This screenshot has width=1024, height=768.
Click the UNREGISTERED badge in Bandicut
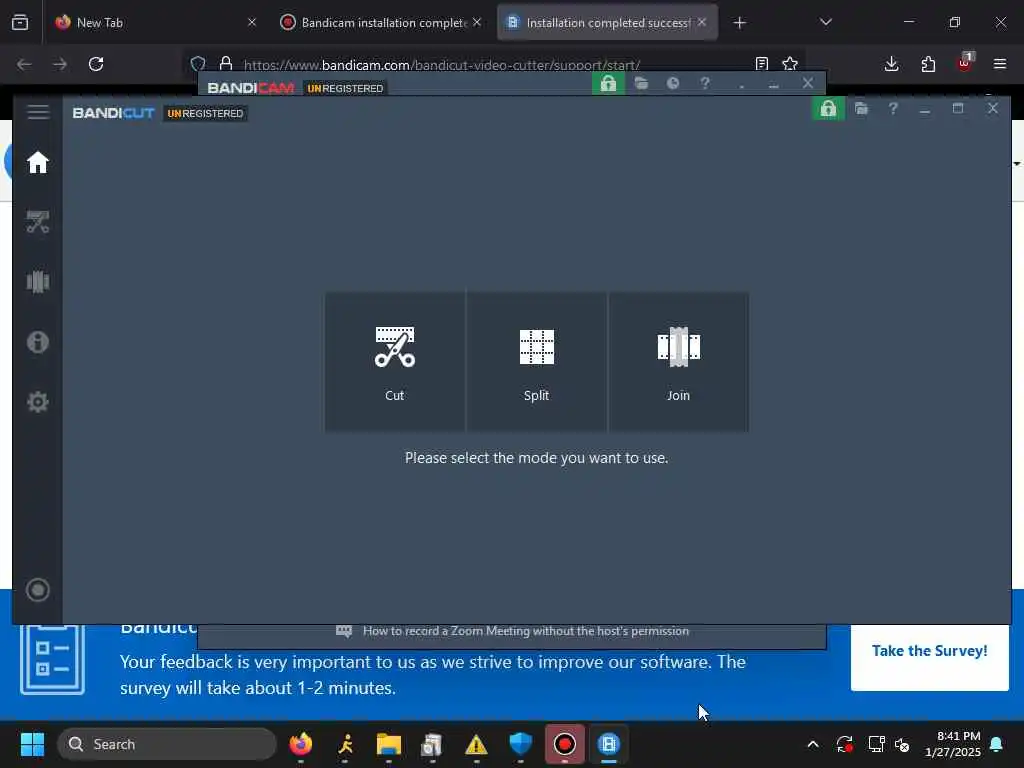click(205, 114)
